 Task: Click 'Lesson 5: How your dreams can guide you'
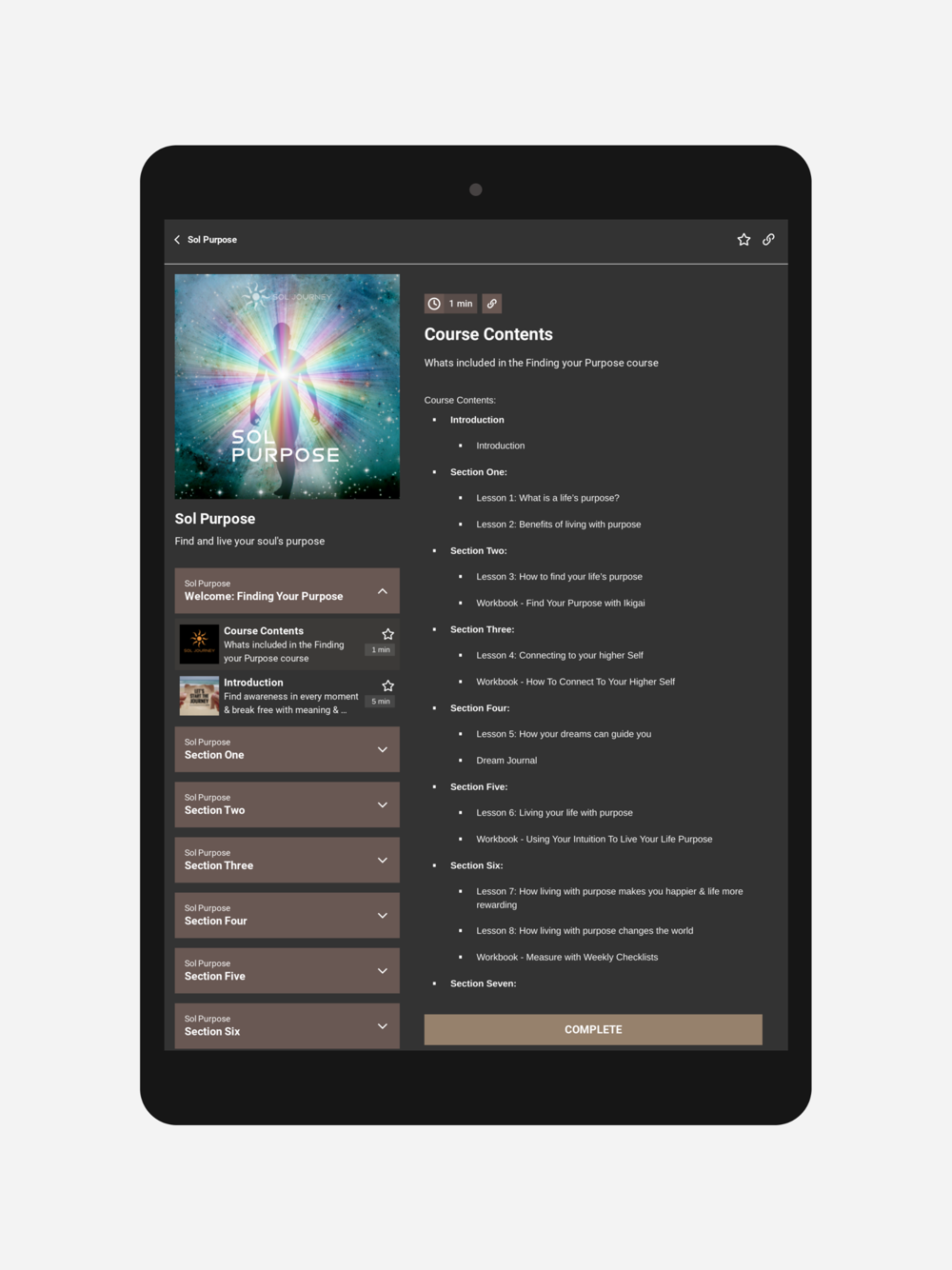[x=564, y=734]
